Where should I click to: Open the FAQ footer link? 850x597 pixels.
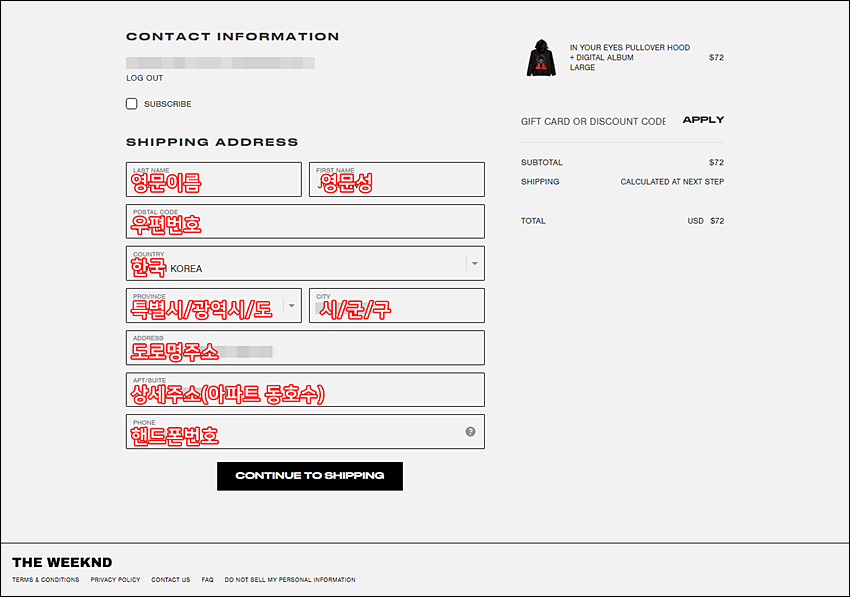[x=208, y=580]
